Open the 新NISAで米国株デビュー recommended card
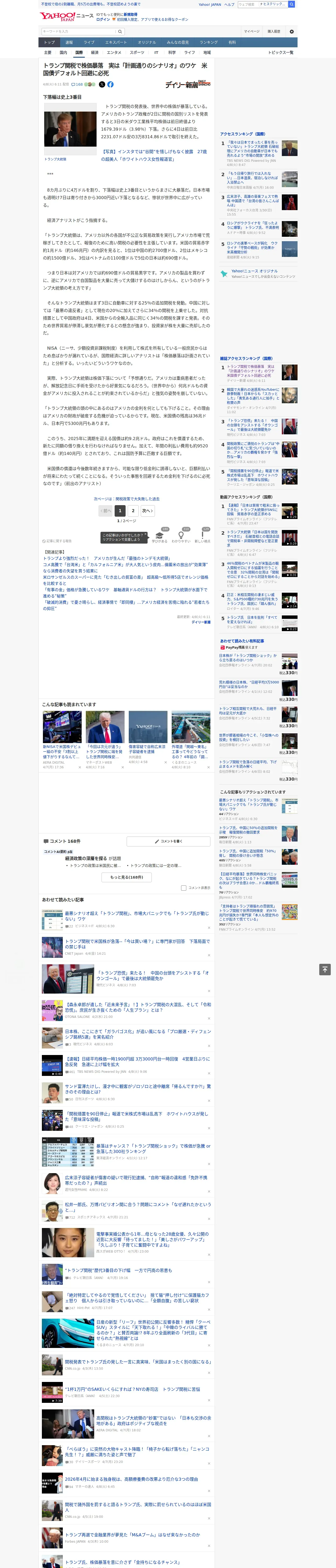Viewport: 336px width, 1568px height. coord(62,740)
